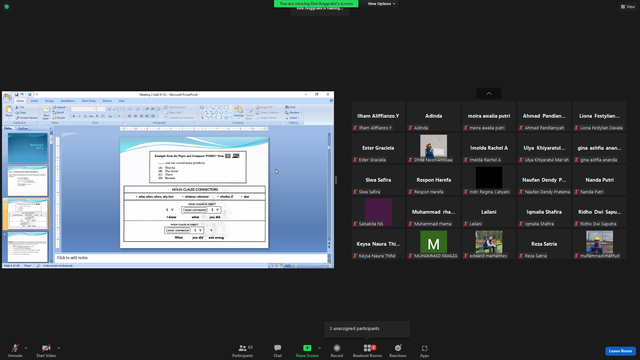Select Ilham Aliffianzo.Y participant tile
Image resolution: width=640 pixels, height=360 pixels.
tap(378, 116)
